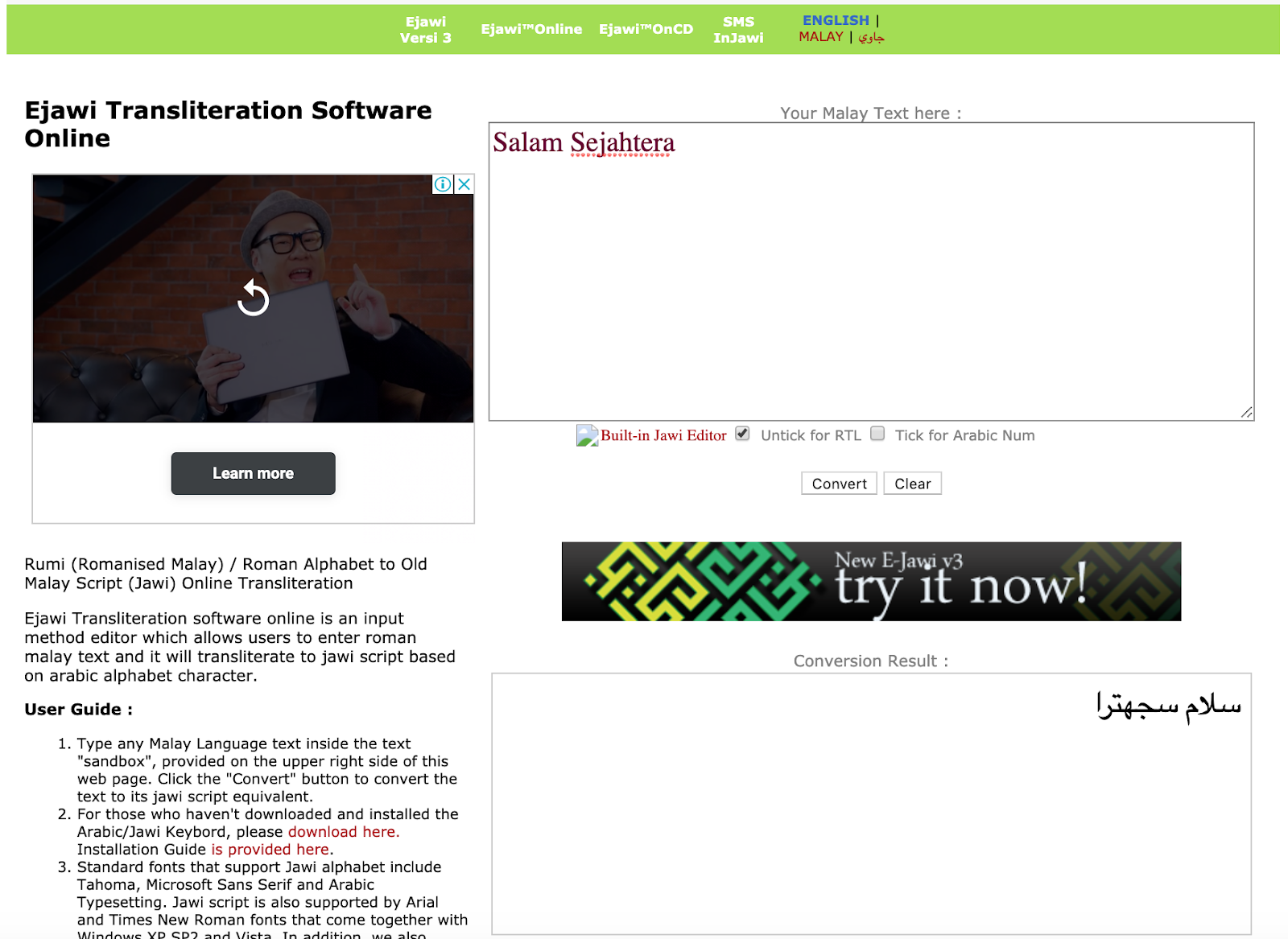Open Built-in Jawi Editor link
The height and width of the screenshot is (939, 1288).
[x=663, y=435]
